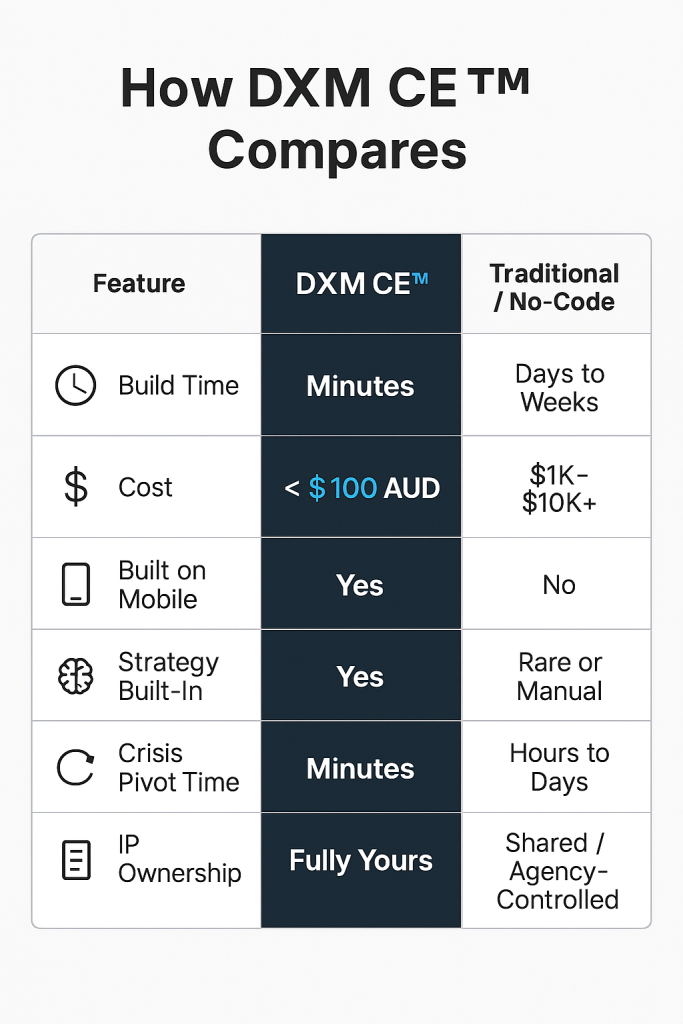Image resolution: width=683 pixels, height=1024 pixels.
Task: Select the Days to Weeks cell
Action: pyautogui.click(x=560, y=388)
